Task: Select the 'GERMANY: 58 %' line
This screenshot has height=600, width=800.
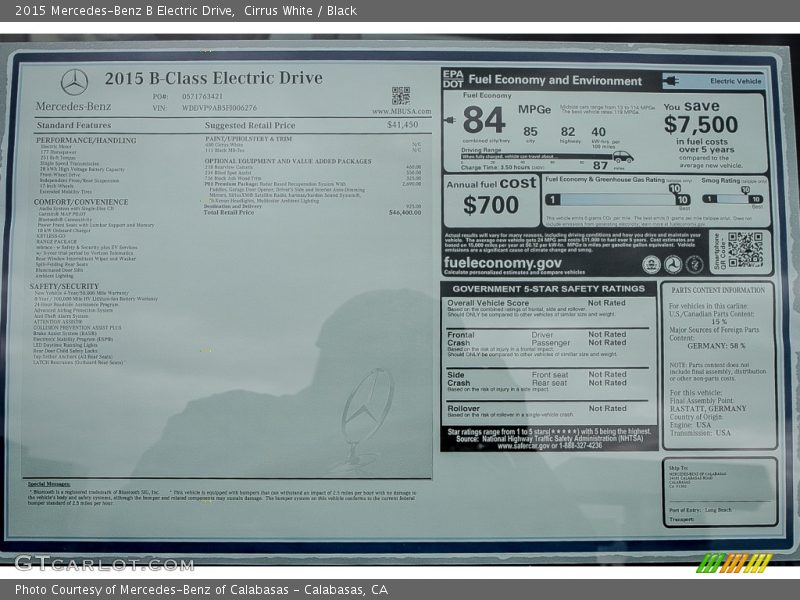Action: 716,346
